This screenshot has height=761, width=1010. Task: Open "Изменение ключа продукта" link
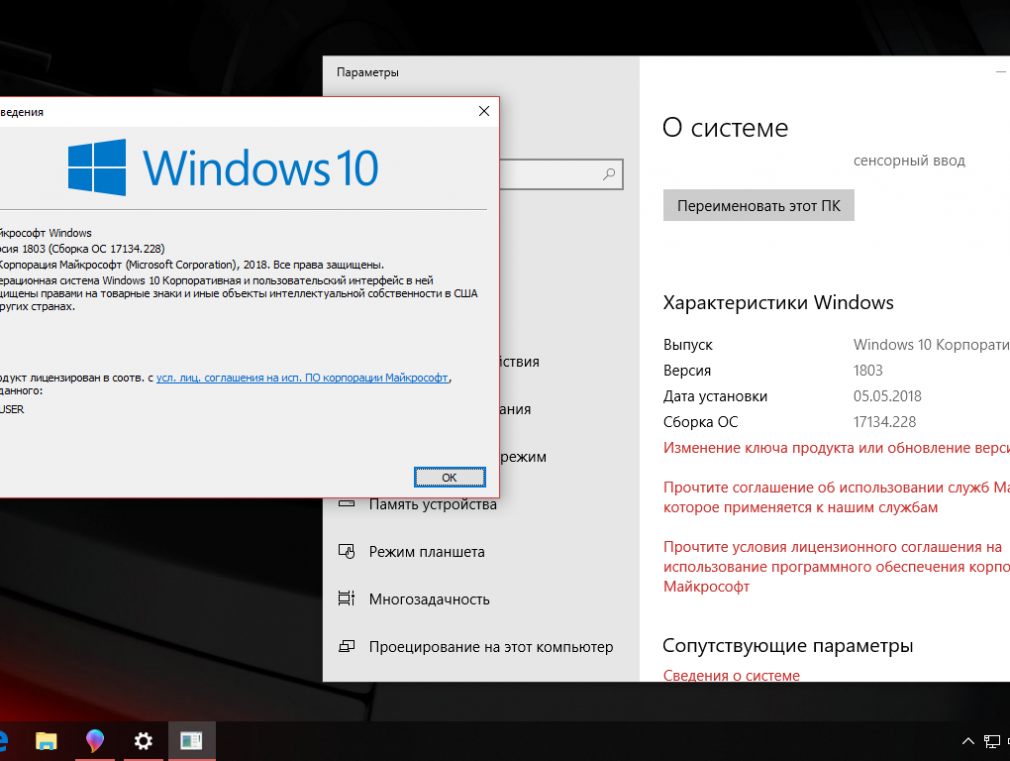pos(836,448)
